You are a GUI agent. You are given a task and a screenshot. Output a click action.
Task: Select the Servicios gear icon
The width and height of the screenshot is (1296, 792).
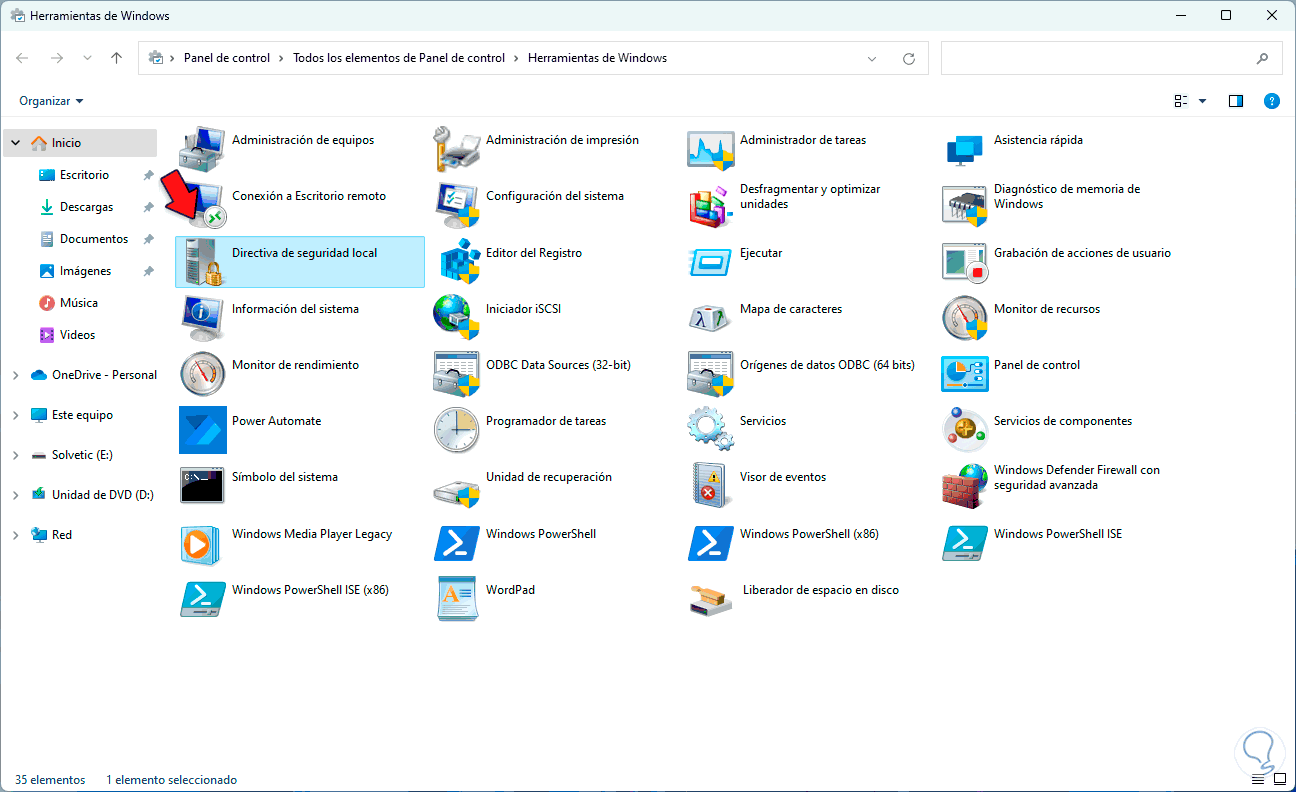pyautogui.click(x=711, y=430)
